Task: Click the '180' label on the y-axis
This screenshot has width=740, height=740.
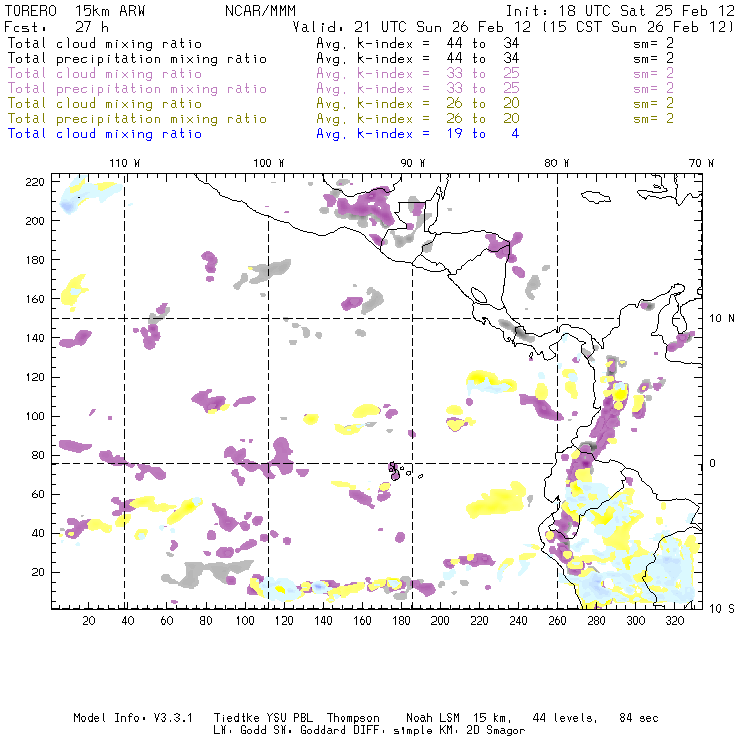Action: 35,260
